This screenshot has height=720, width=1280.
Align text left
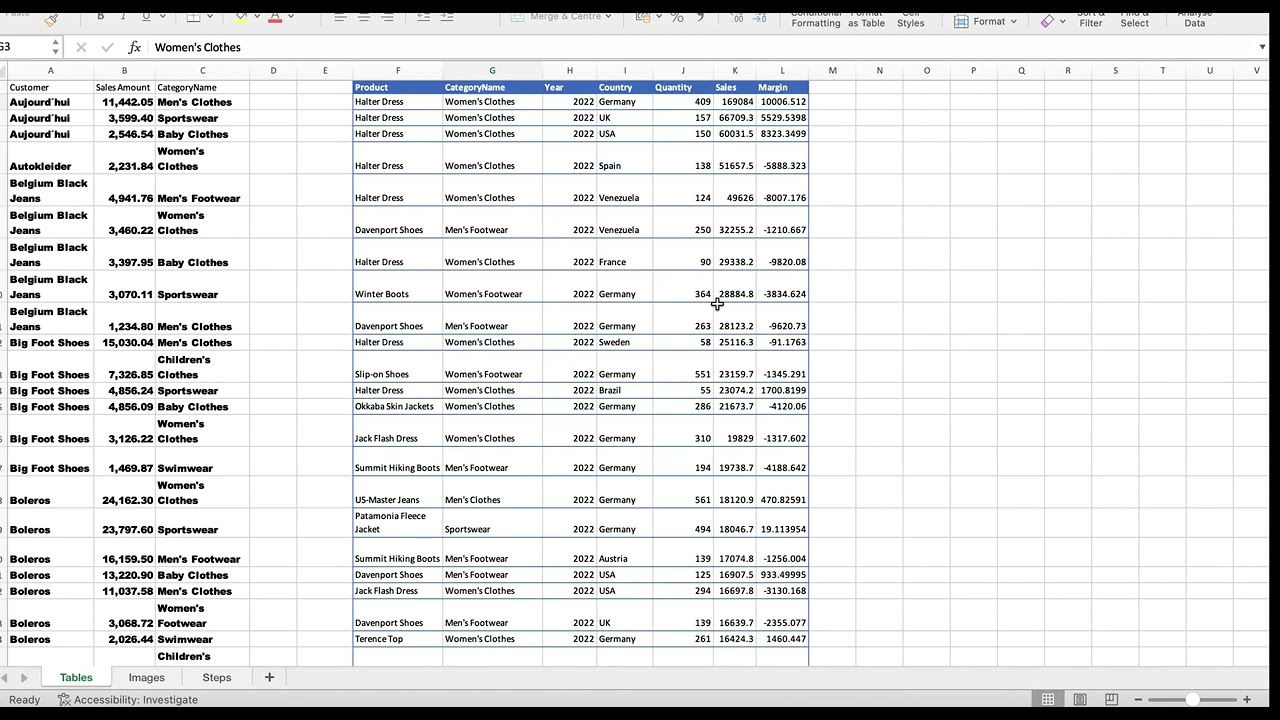point(340,17)
